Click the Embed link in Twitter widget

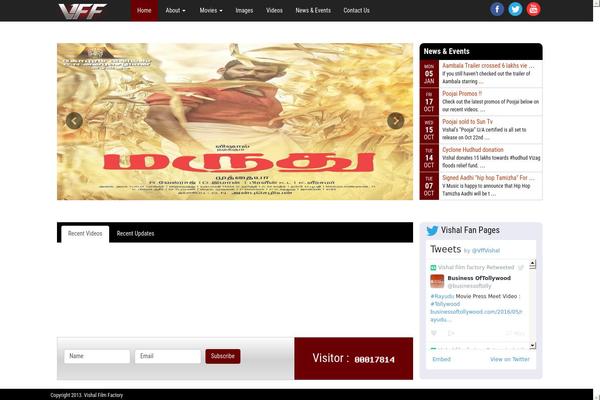click(x=441, y=359)
